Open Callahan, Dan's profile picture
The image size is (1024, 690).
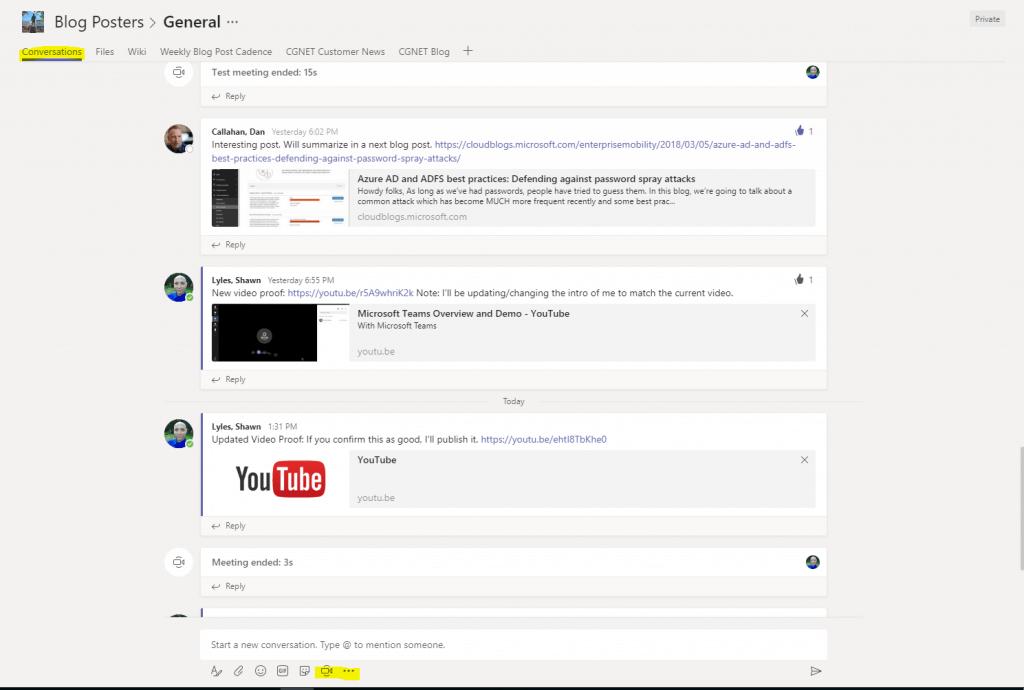[178, 138]
